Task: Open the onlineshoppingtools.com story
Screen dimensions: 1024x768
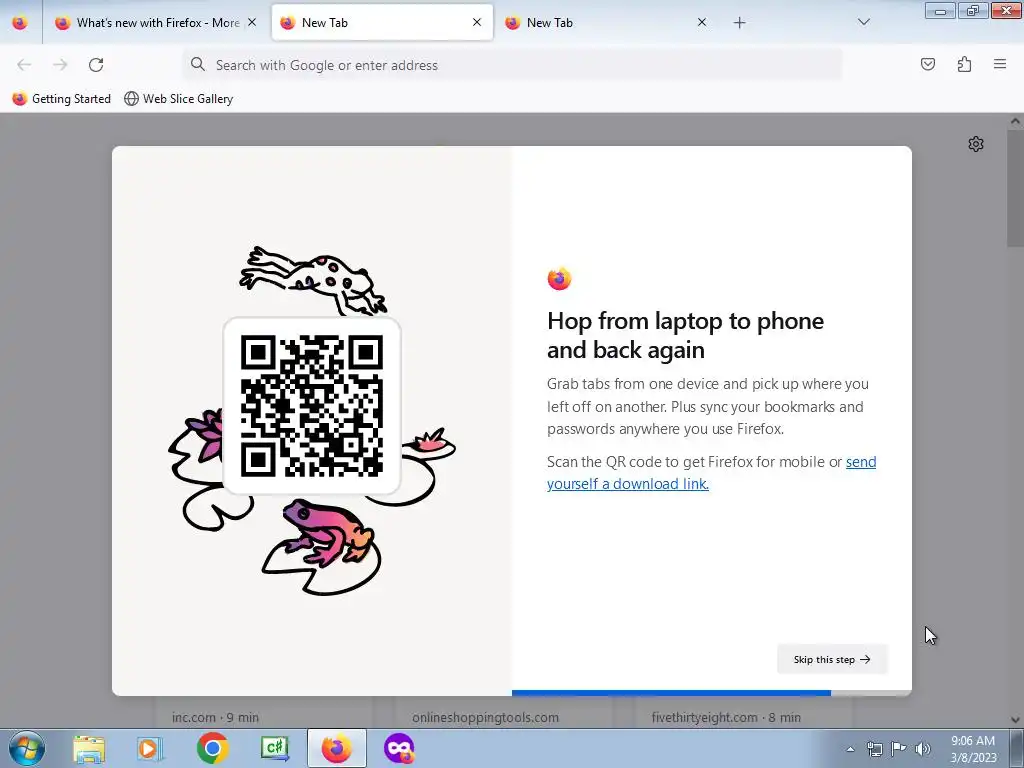Action: pos(485,717)
